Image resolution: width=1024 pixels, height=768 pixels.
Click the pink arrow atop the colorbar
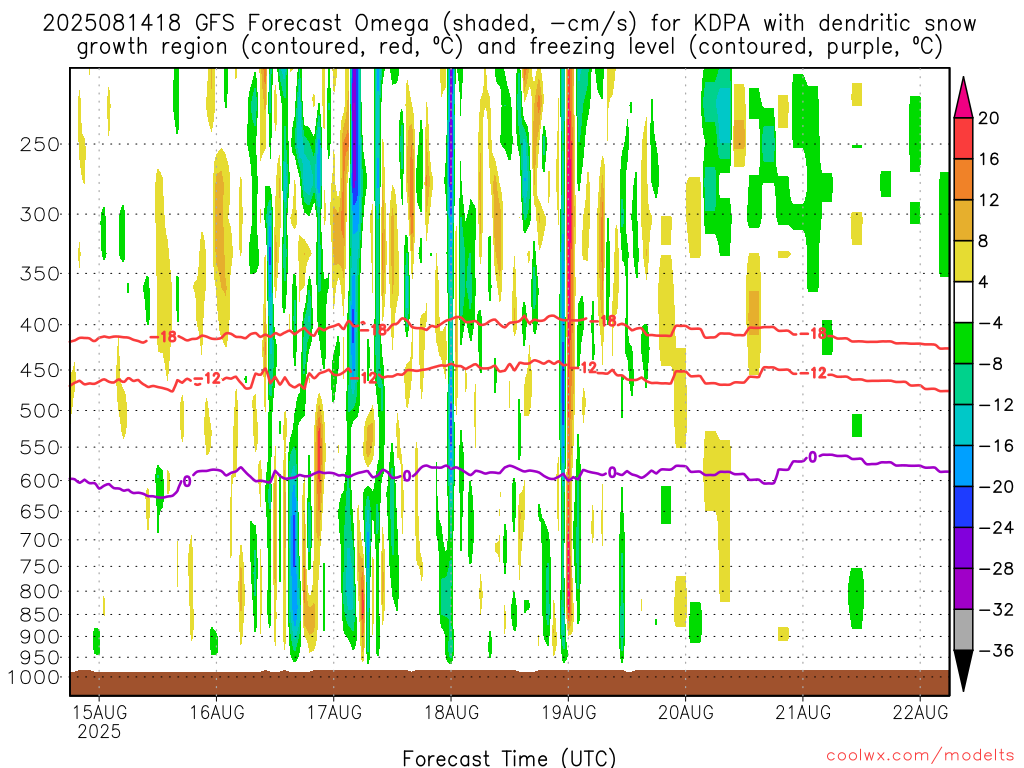click(x=963, y=97)
